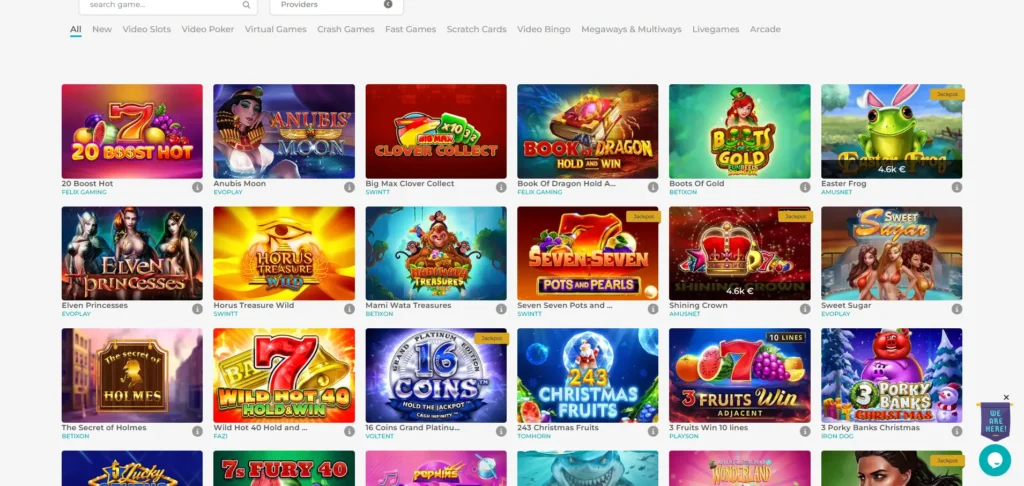
Task: Open info icon for 20 Boost Hot
Action: tap(197, 187)
